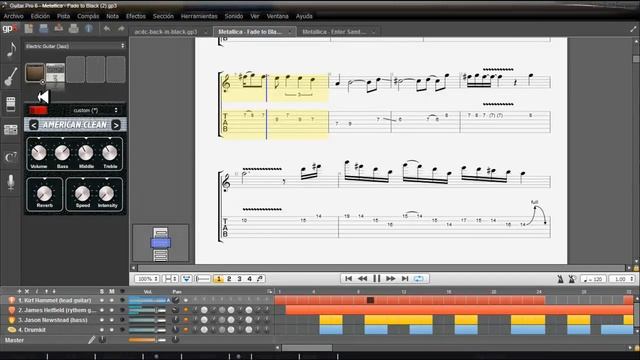Viewport: 640px width, 360px height.
Task: Switch to Metallica - Enter Sandman tab
Action: [334, 32]
